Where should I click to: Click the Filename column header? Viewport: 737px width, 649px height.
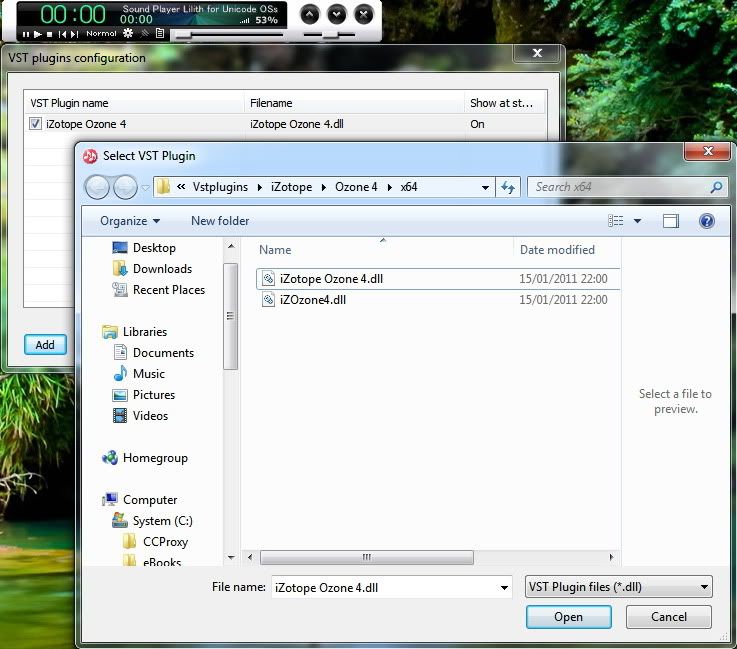click(354, 103)
